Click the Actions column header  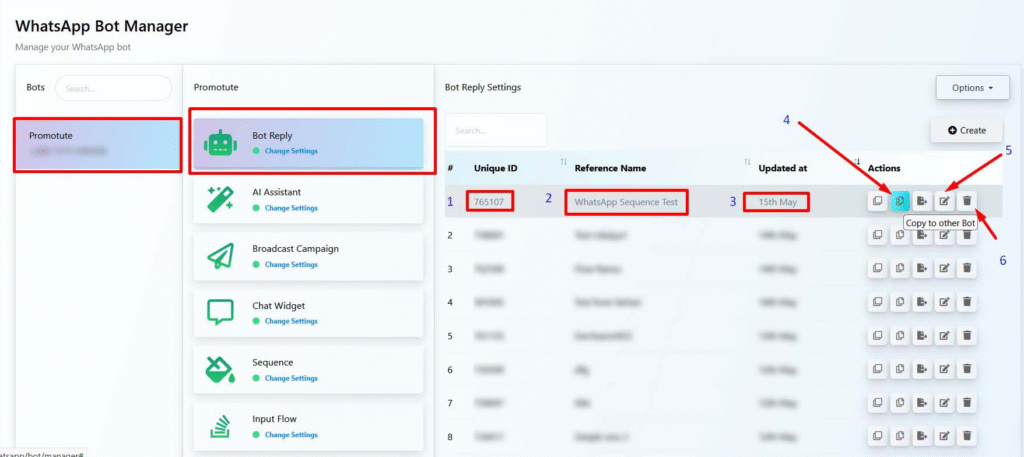[x=884, y=168]
